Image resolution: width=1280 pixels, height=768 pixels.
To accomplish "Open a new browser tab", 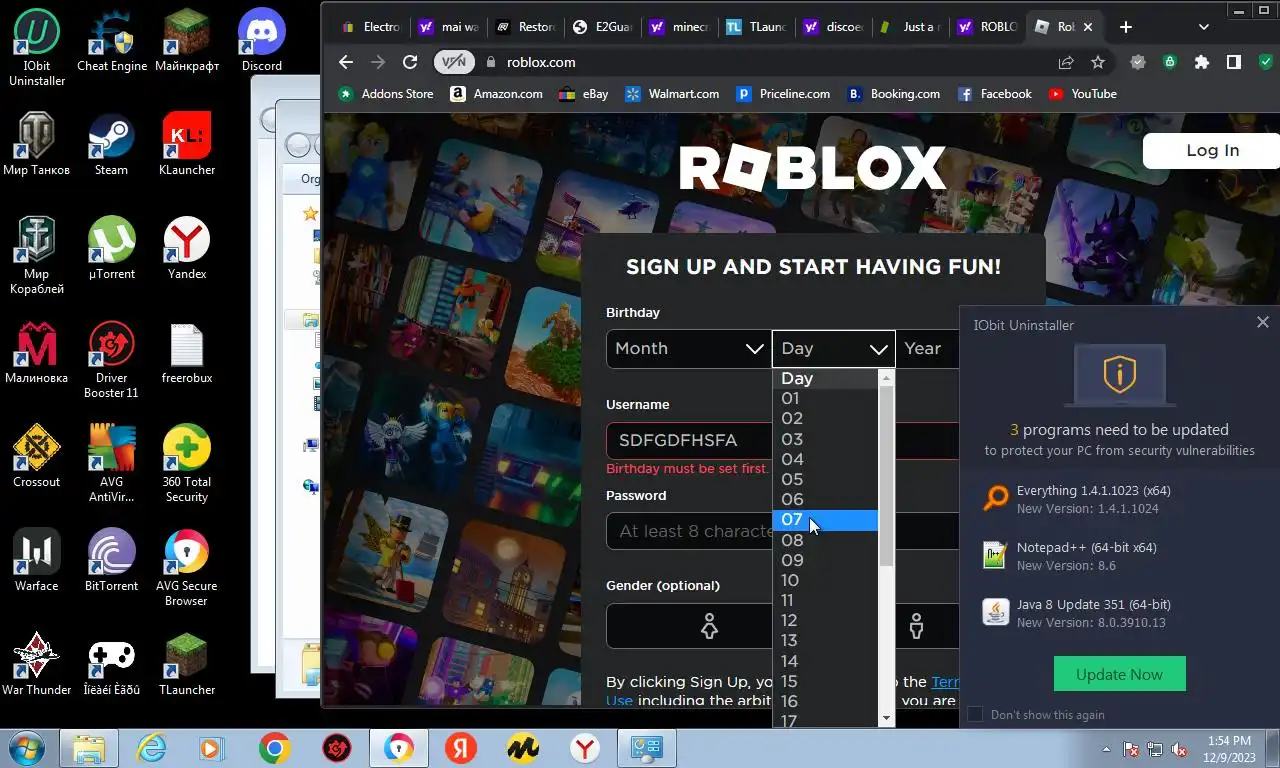I will (x=1126, y=27).
